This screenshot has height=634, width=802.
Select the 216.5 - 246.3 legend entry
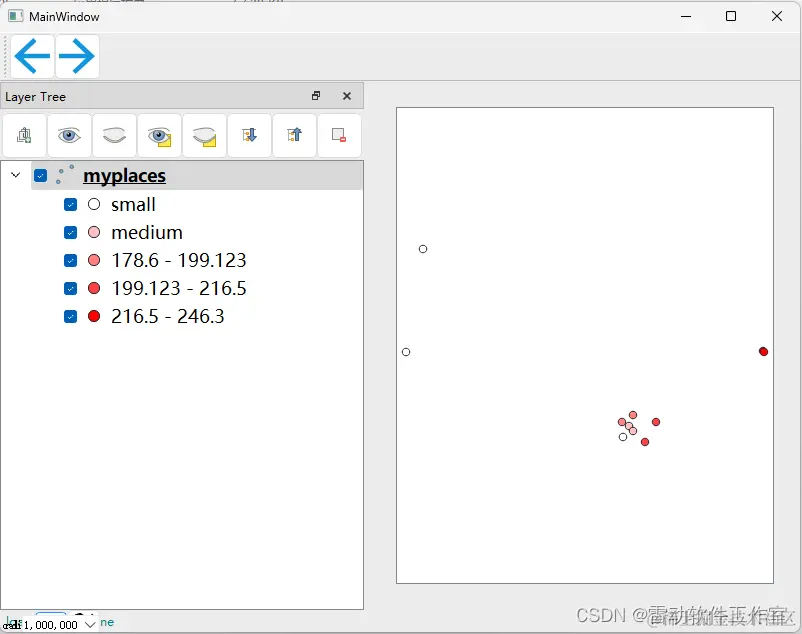[167, 316]
